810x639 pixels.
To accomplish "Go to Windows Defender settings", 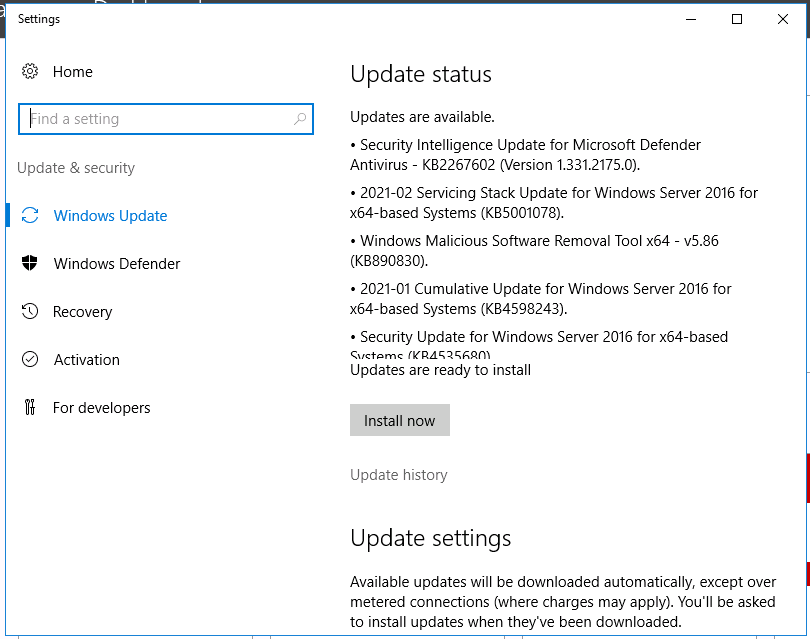I will [x=117, y=263].
